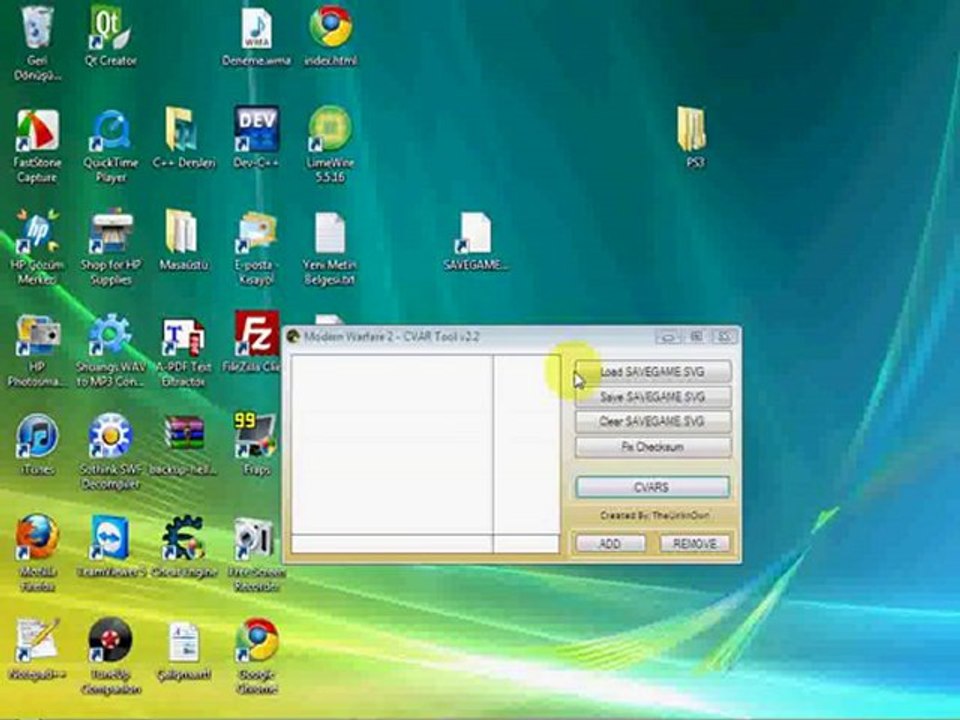The width and height of the screenshot is (960, 720).
Task: Minimize the CVAR Tool window
Action: (668, 337)
